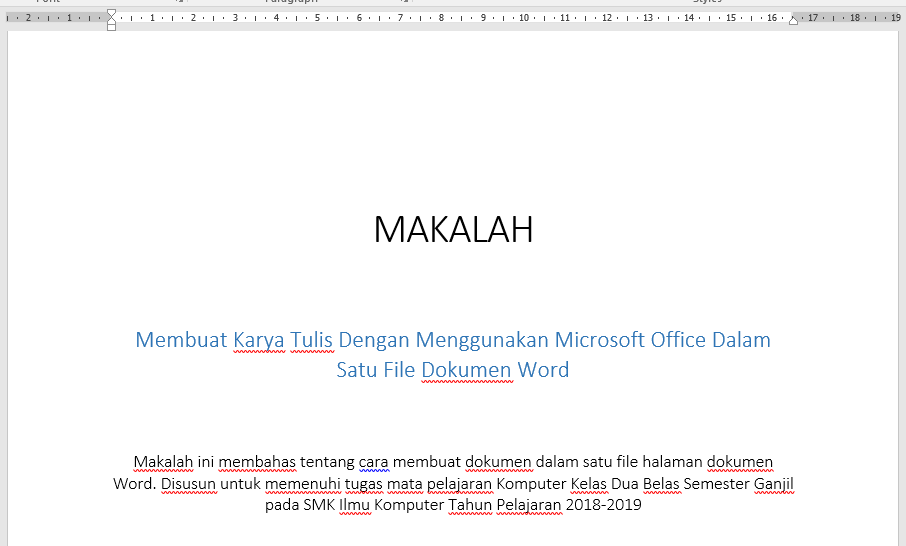
Task: Click the word "Belas" in the paragraph
Action: 661,484
